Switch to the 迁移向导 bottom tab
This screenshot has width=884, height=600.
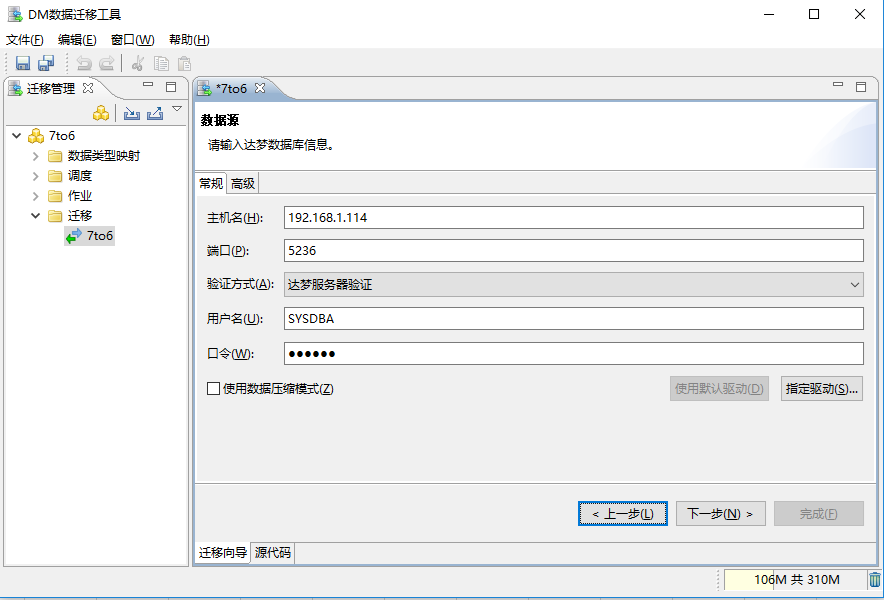[223, 553]
